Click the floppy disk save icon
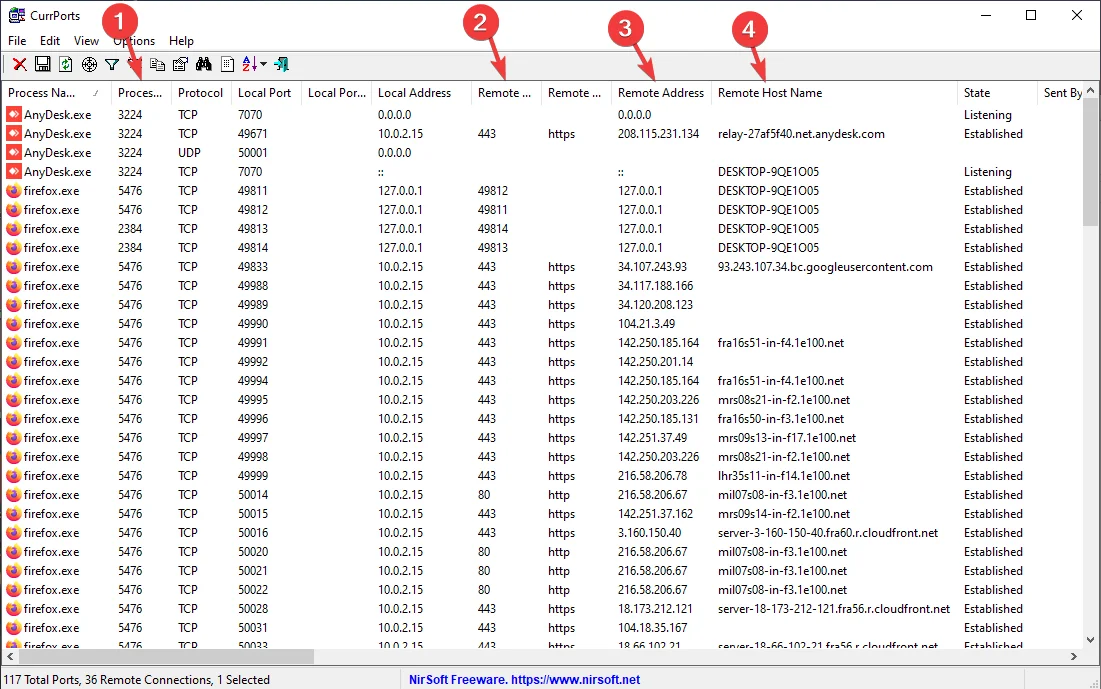The image size is (1101, 689). (x=43, y=65)
